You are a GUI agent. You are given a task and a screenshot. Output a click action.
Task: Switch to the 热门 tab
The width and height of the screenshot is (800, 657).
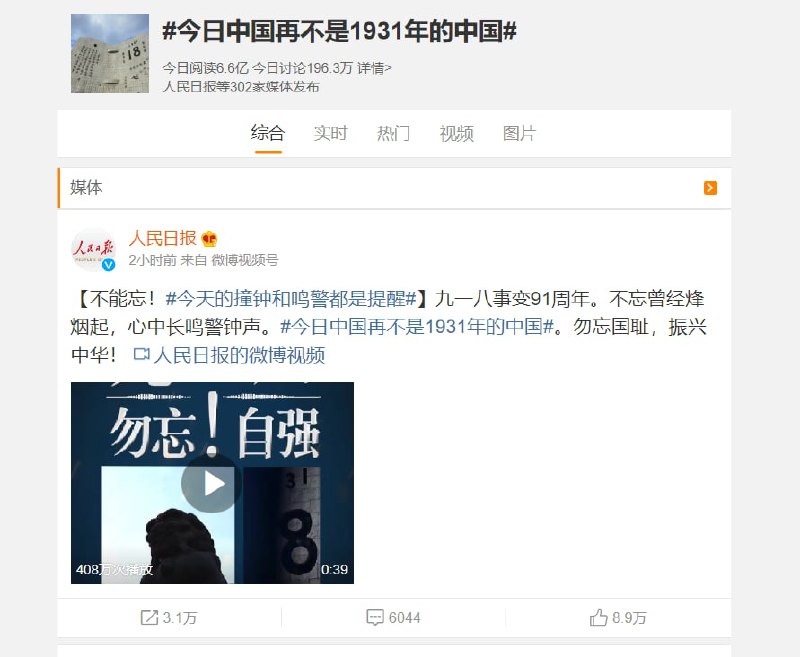[393, 134]
